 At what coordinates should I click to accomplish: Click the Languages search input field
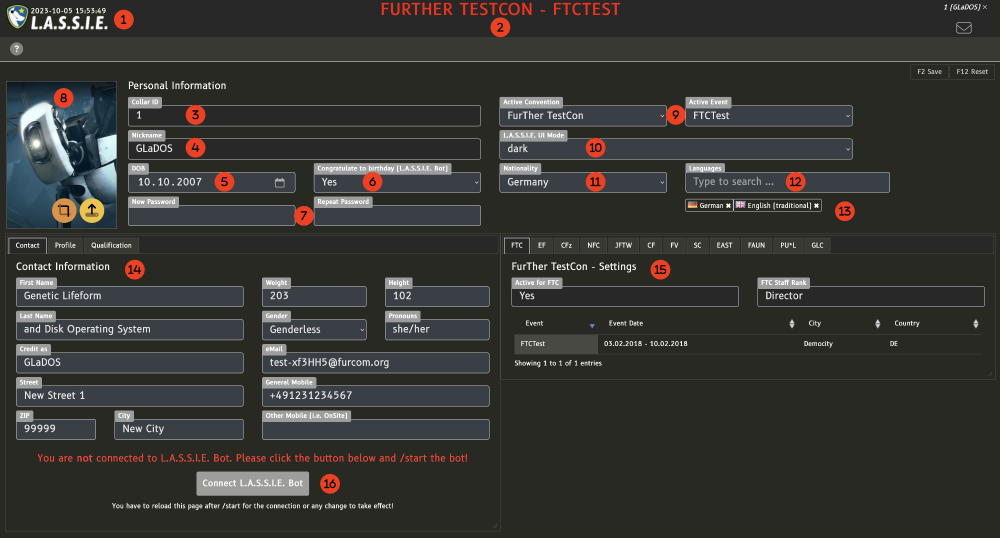tap(786, 183)
